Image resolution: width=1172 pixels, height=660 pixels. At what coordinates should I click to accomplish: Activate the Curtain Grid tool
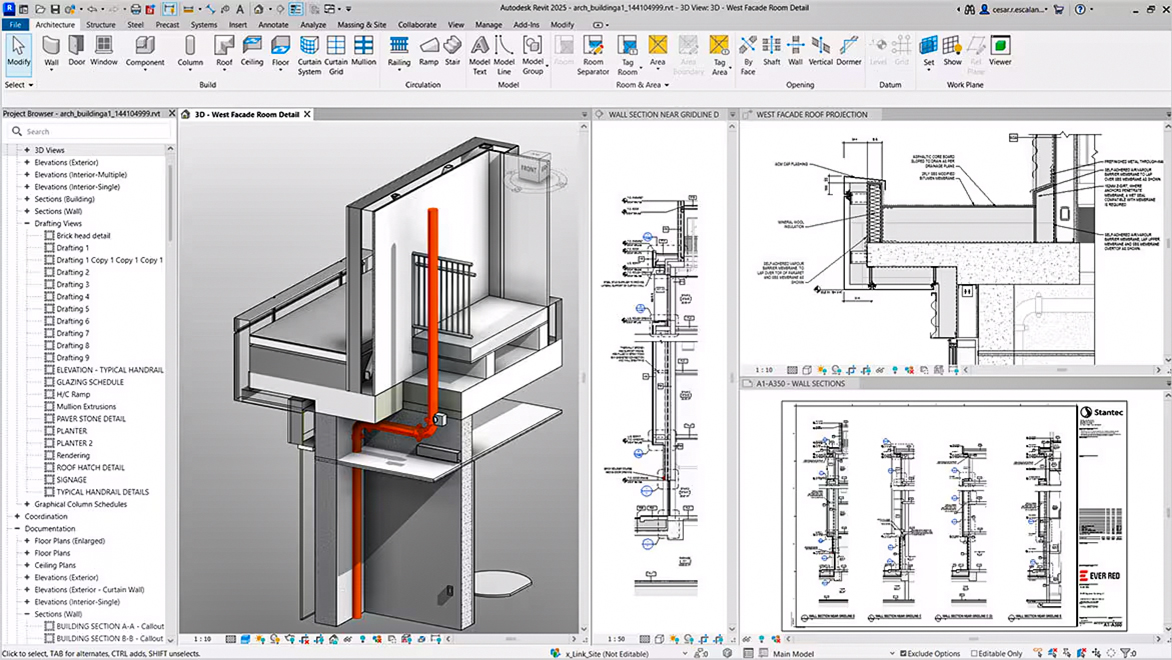pyautogui.click(x=336, y=55)
